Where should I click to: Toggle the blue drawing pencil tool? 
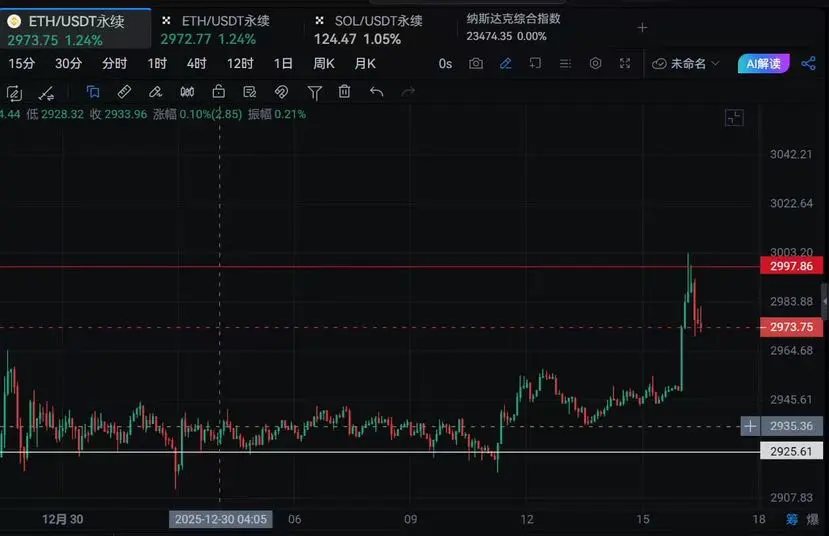point(505,63)
